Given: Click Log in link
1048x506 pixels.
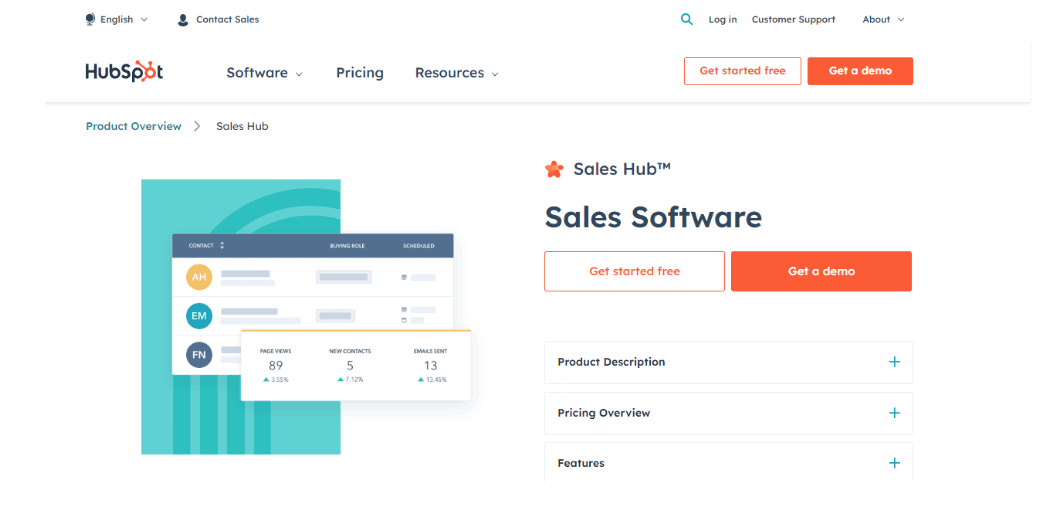Looking at the screenshot, I should point(723,19).
